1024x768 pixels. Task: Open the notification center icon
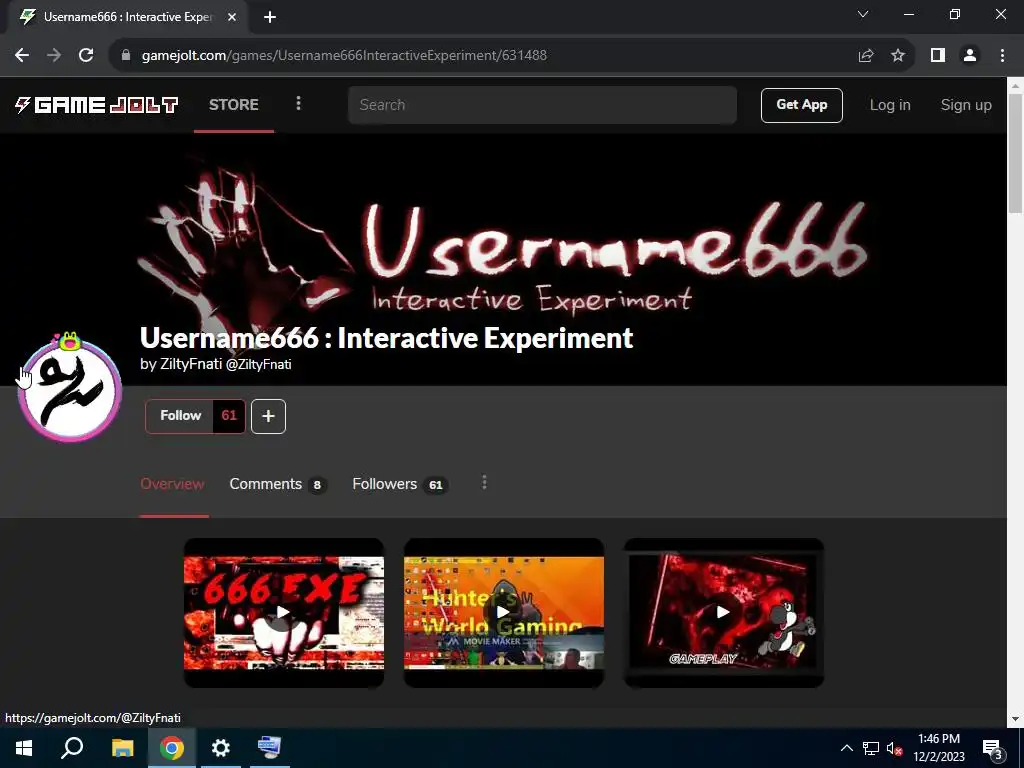992,749
